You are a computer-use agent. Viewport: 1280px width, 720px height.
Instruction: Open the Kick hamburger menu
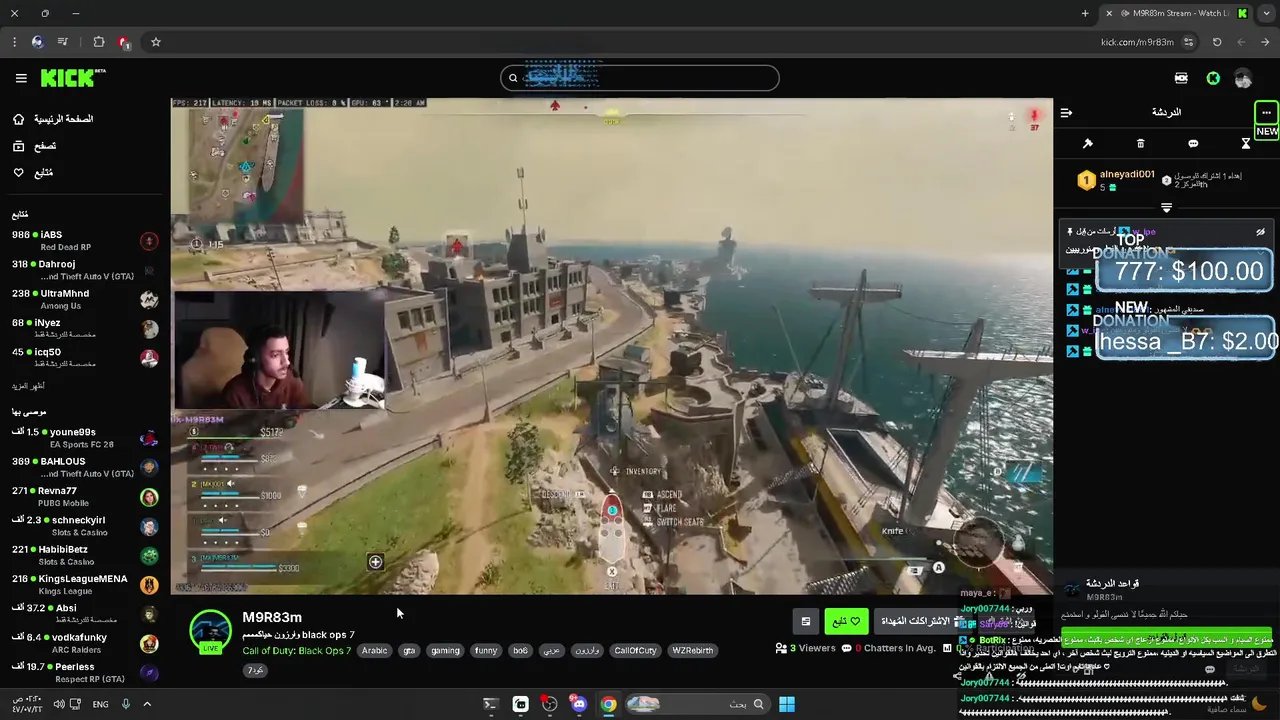[21, 78]
